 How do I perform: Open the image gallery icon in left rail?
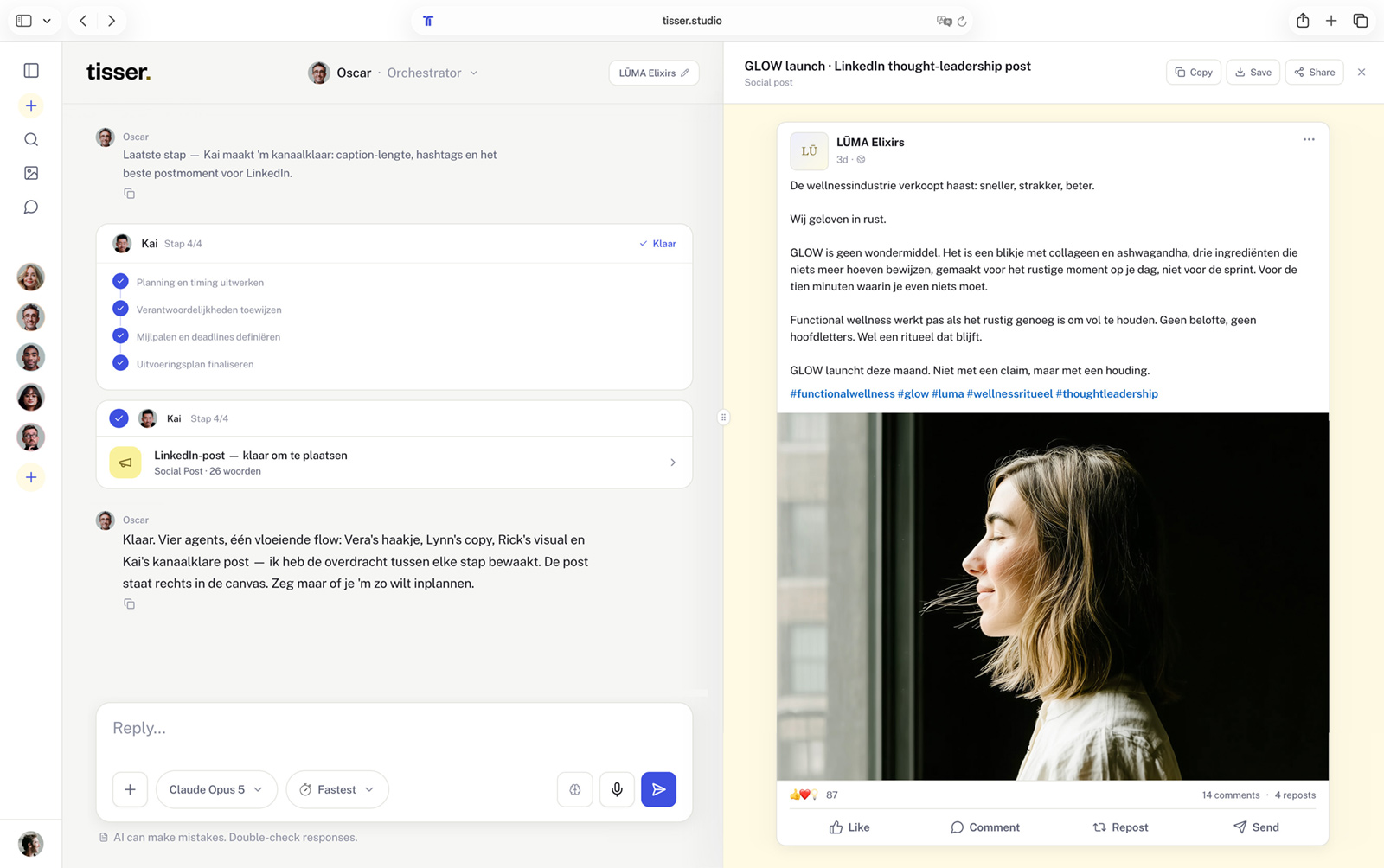[31, 173]
